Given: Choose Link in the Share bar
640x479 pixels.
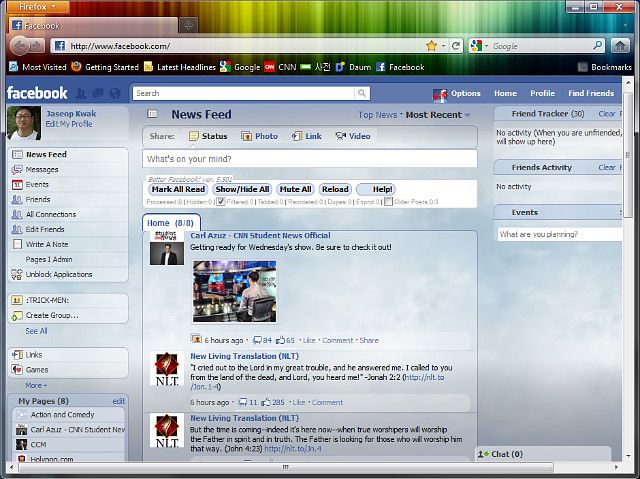Looking at the screenshot, I should (x=307, y=136).
